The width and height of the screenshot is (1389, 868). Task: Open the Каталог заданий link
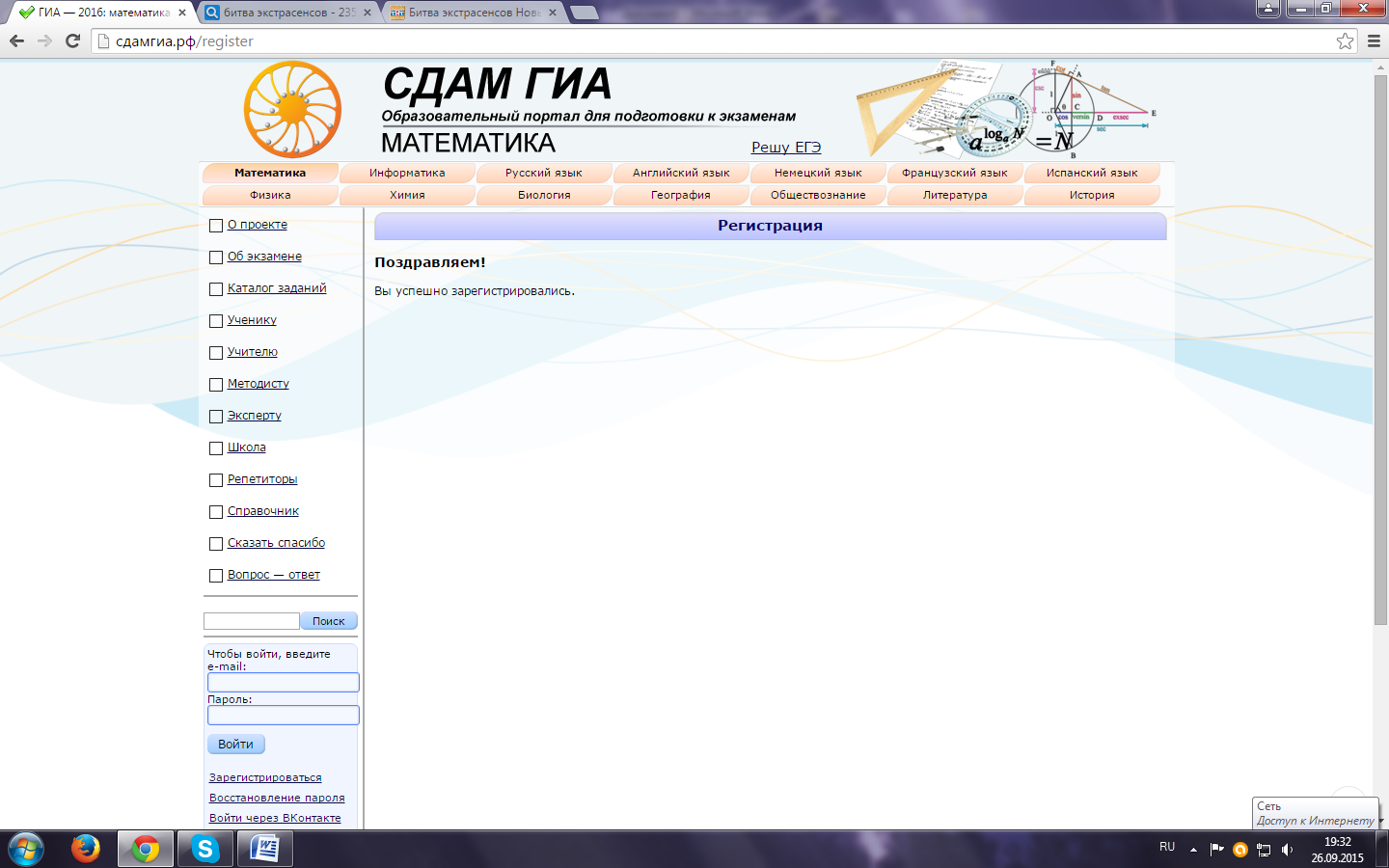tap(277, 288)
